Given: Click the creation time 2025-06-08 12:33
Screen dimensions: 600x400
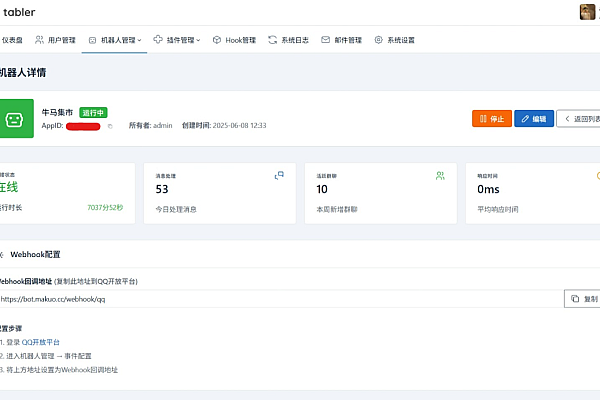Looking at the screenshot, I should point(240,126).
